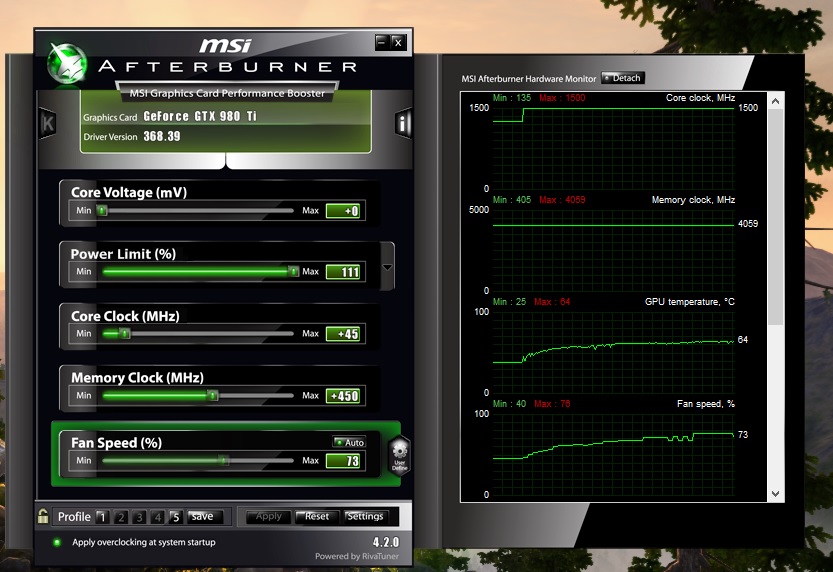Select profile slot 2
The image size is (833, 572).
[121, 517]
